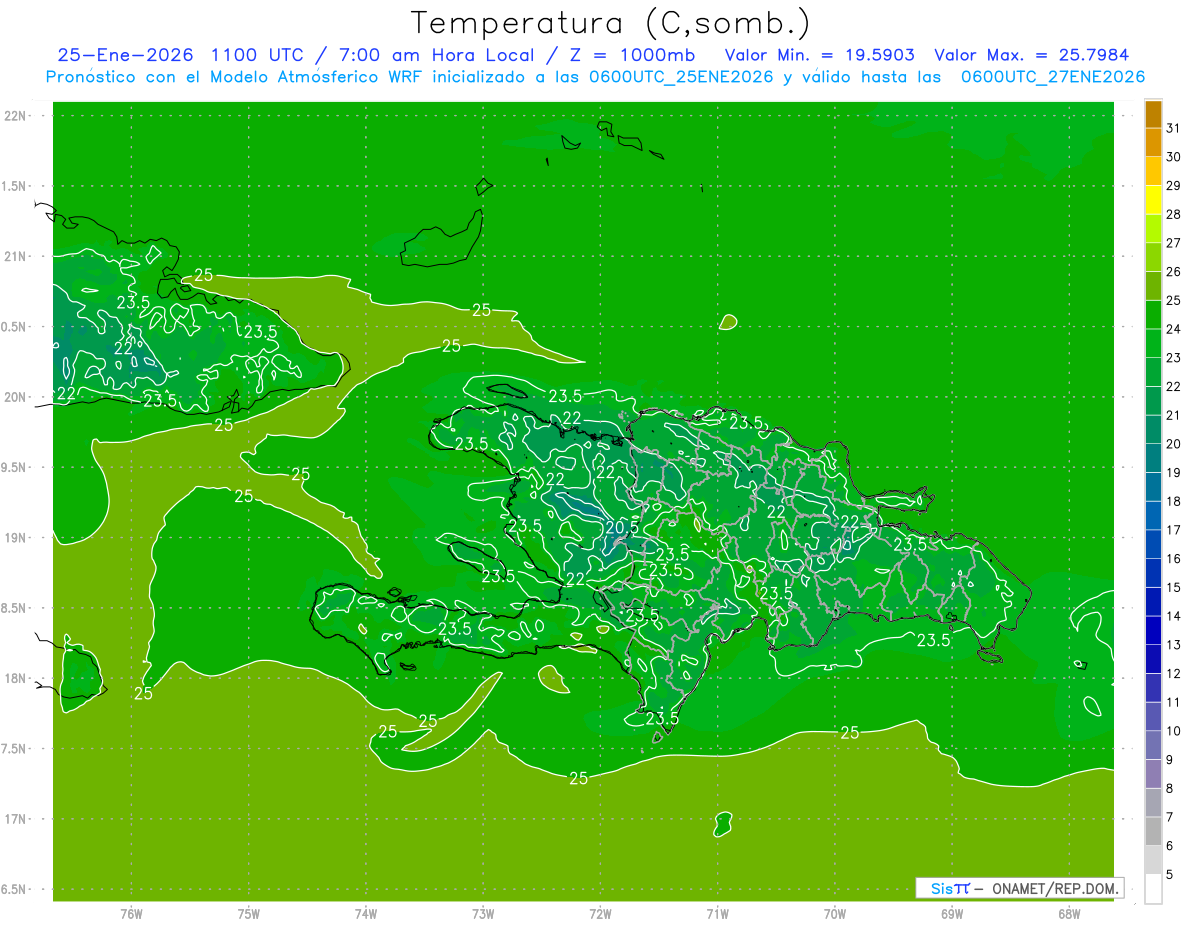Click the Sis logo in bottom-right box
The height and width of the screenshot is (927, 1200).
950,888
